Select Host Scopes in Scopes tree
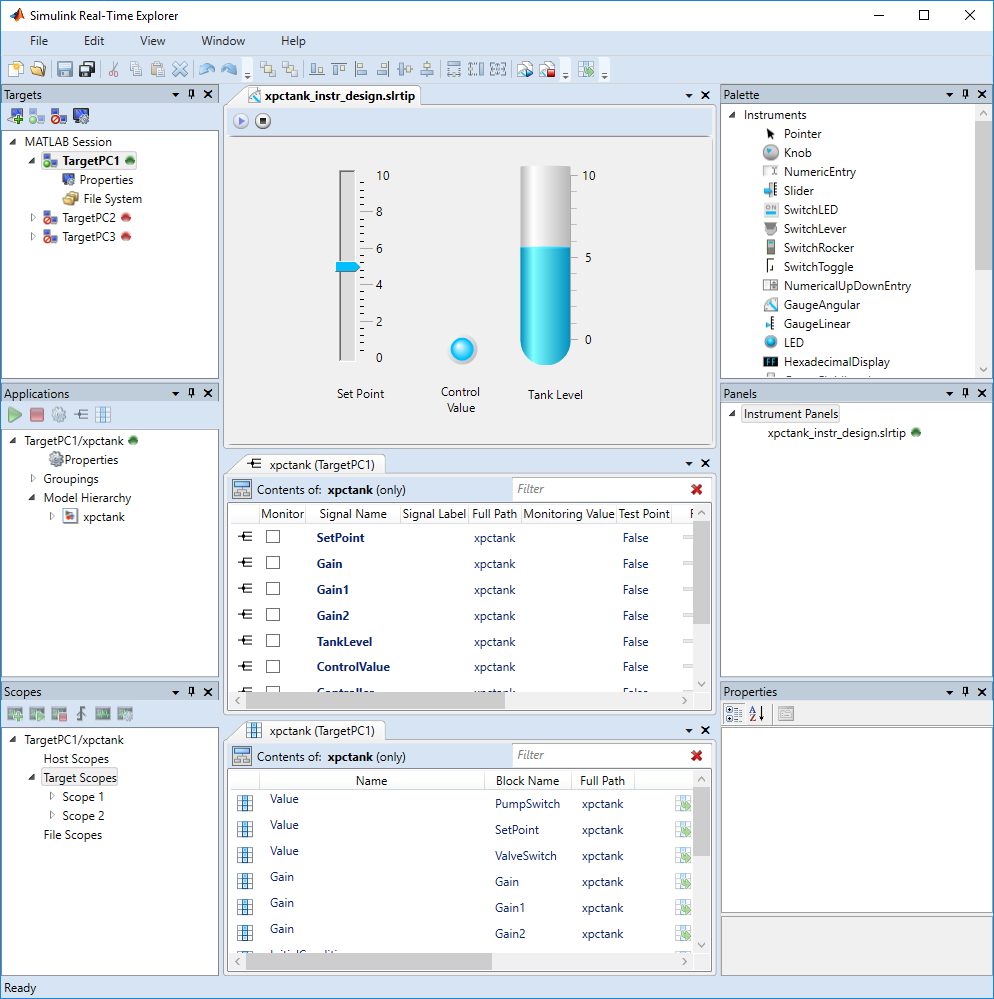The image size is (994, 999). [x=76, y=759]
